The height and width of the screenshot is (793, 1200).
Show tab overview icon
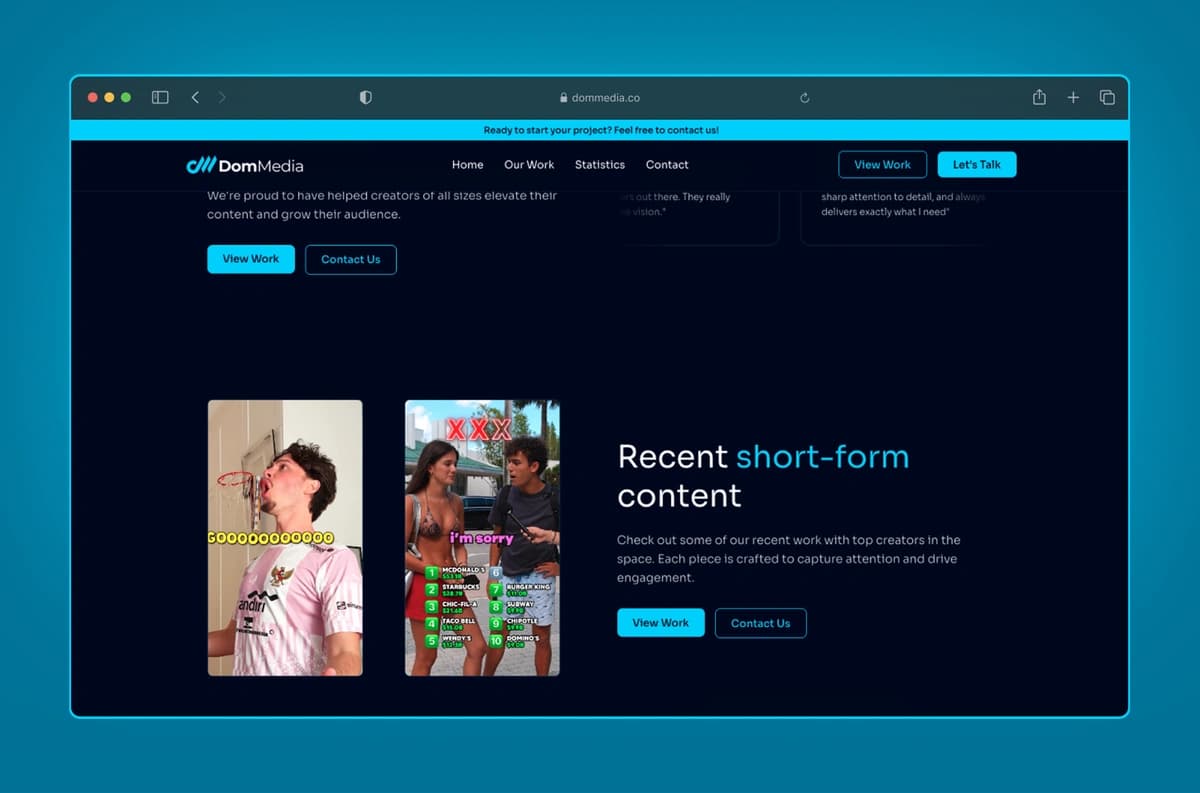point(1107,97)
